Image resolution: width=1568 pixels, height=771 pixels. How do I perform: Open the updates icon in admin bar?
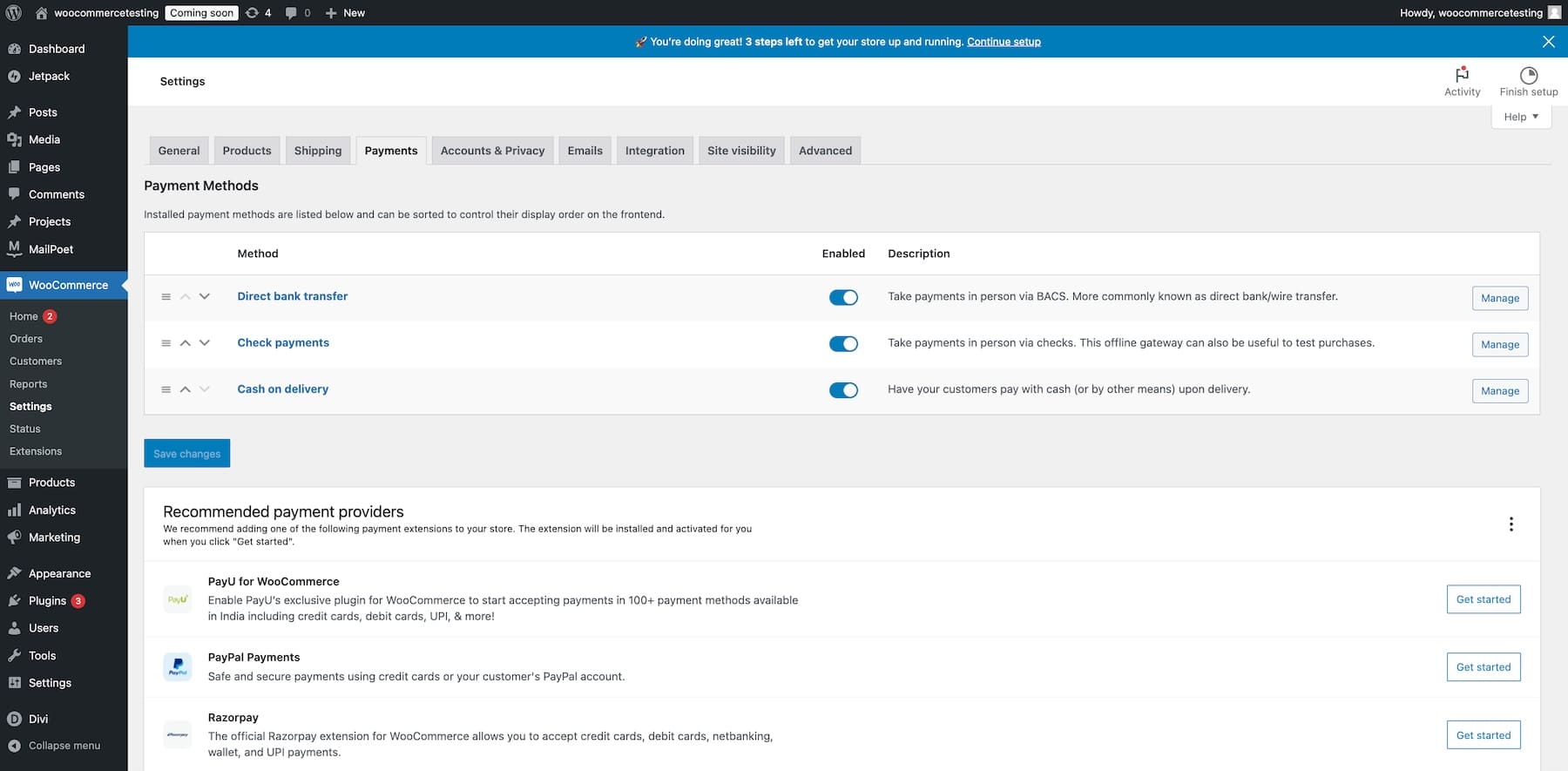tap(253, 13)
